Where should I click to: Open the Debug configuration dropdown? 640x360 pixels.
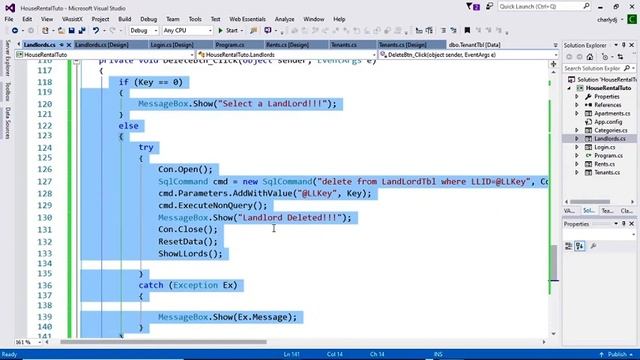[143, 31]
